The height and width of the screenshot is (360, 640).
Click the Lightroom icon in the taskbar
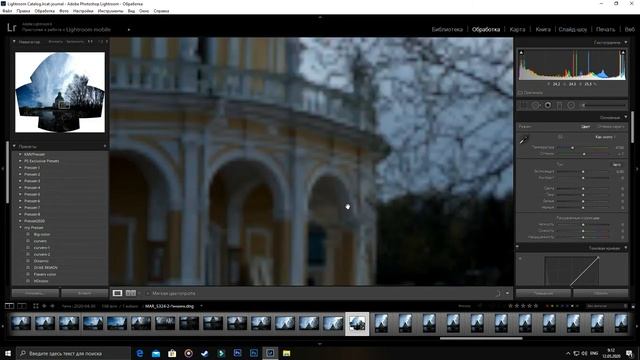pyautogui.click(x=270, y=353)
